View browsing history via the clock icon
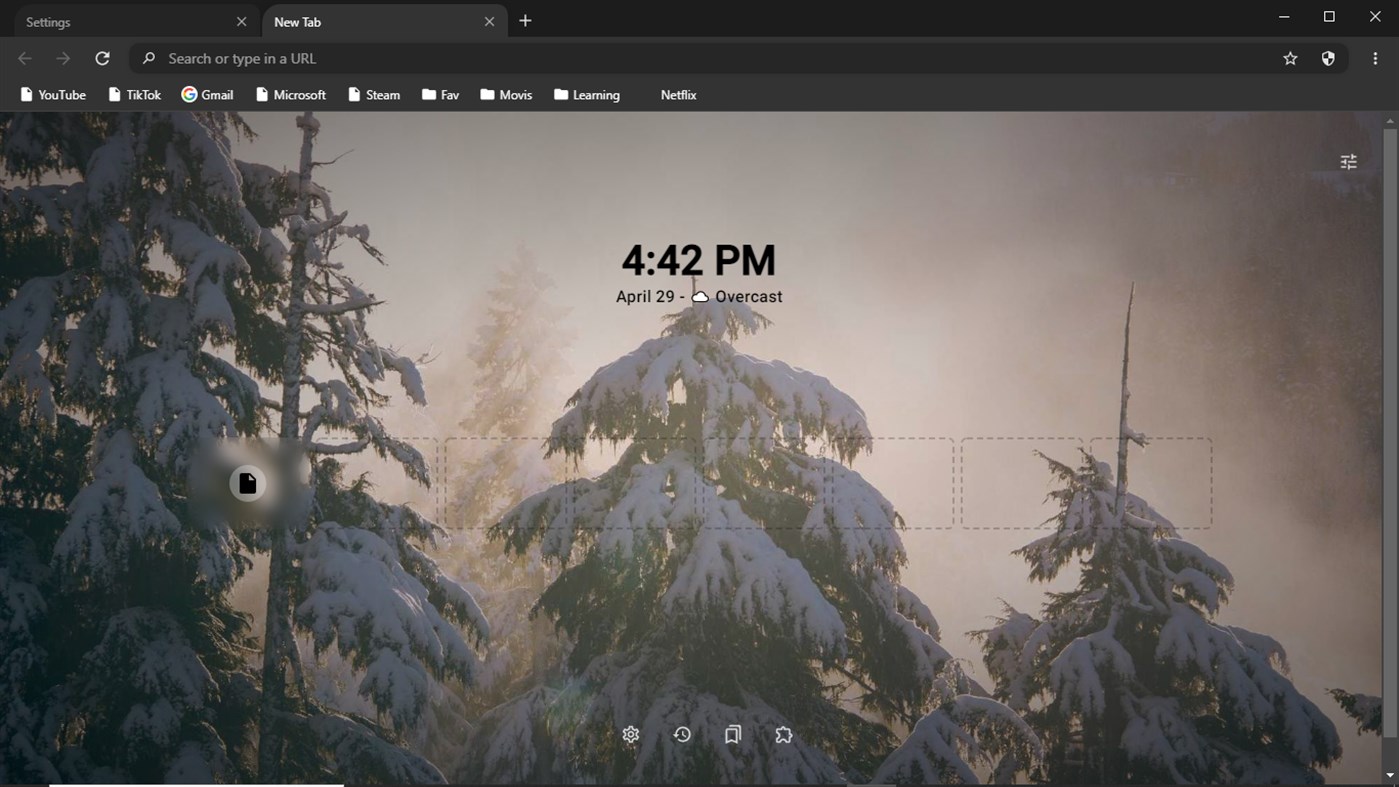Viewport: 1399px width, 787px height. [682, 734]
